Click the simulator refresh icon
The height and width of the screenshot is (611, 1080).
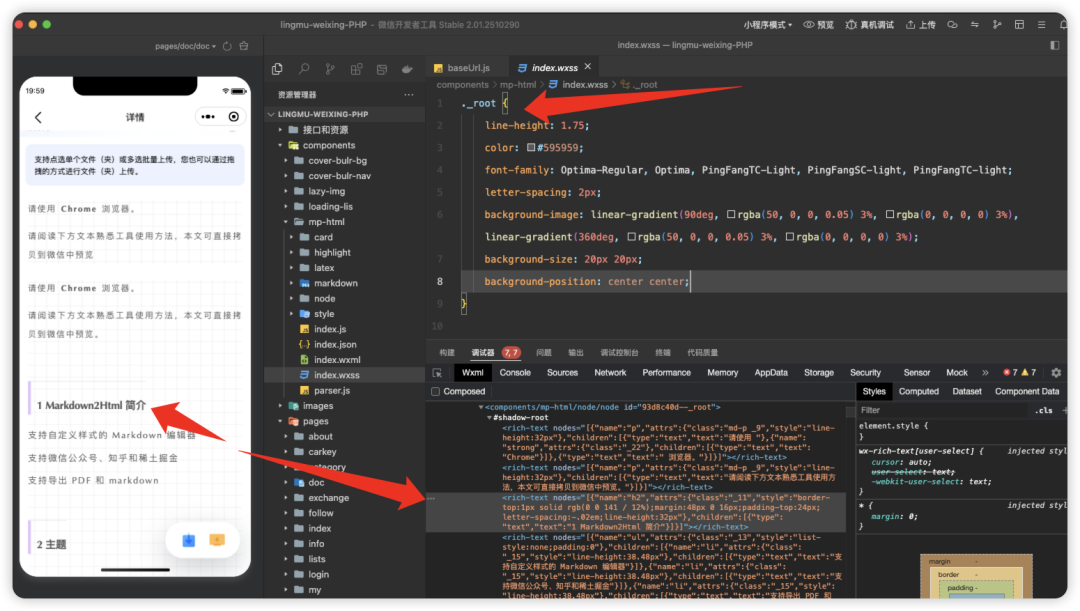[227, 46]
